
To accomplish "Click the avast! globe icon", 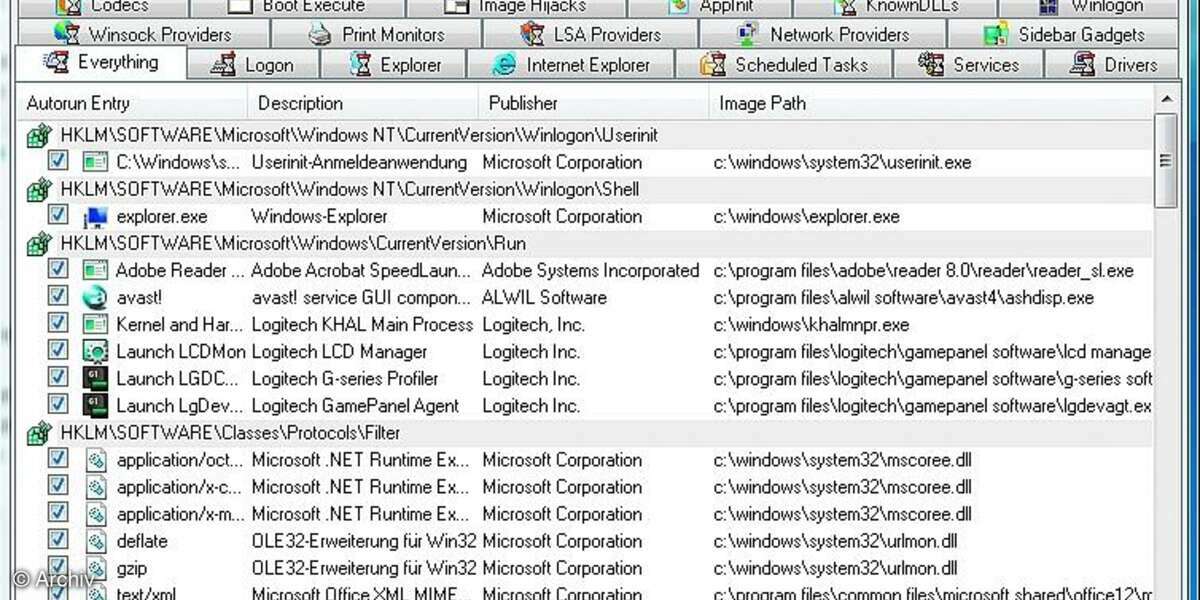I will [x=94, y=298].
